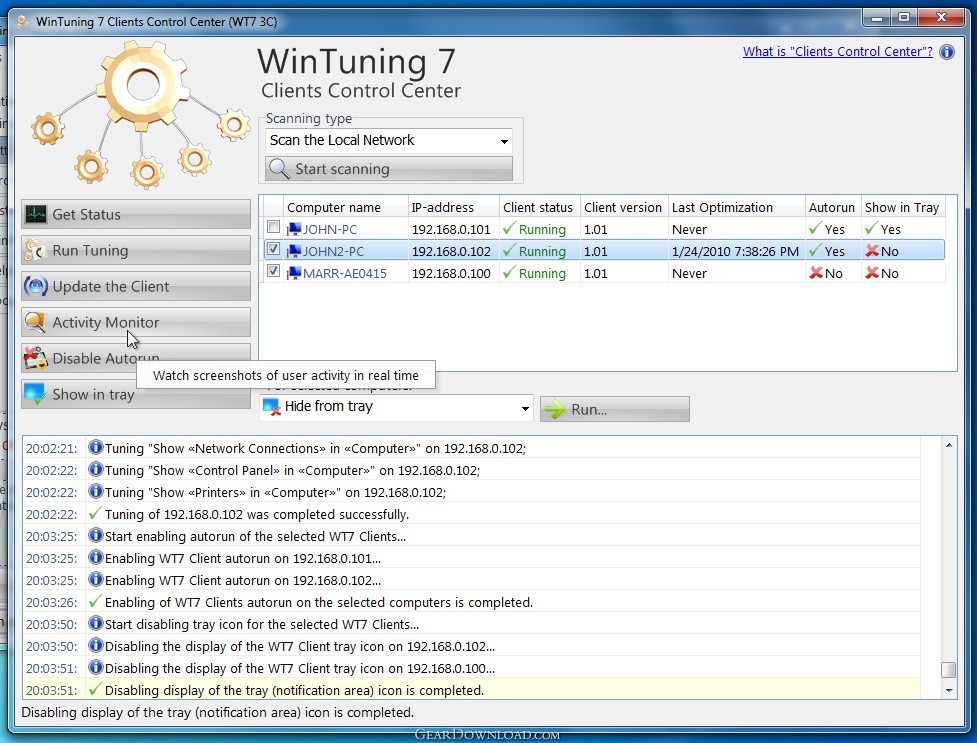This screenshot has width=977, height=743.
Task: Click the green check in JOHN-PC's Client status cell
Action: [509, 229]
